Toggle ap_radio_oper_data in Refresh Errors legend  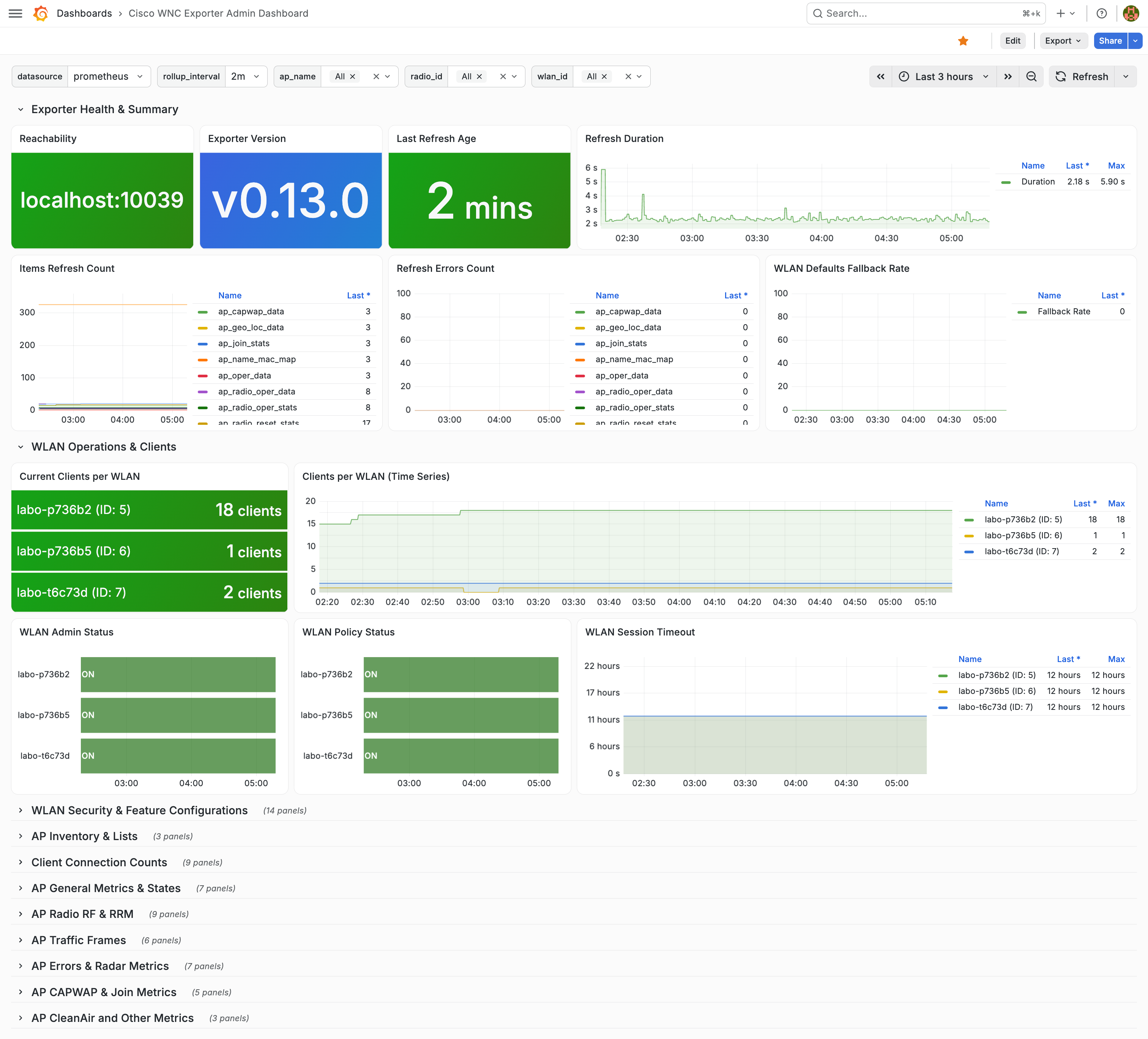pos(633,392)
